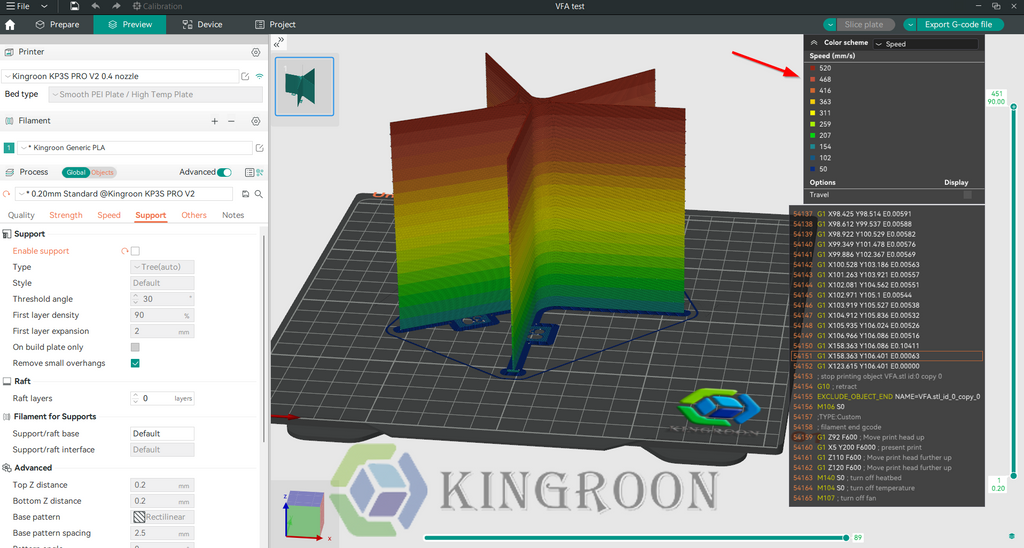Click the vertical layer slider top handle
This screenshot has height=548, width=1024.
click(x=1014, y=106)
